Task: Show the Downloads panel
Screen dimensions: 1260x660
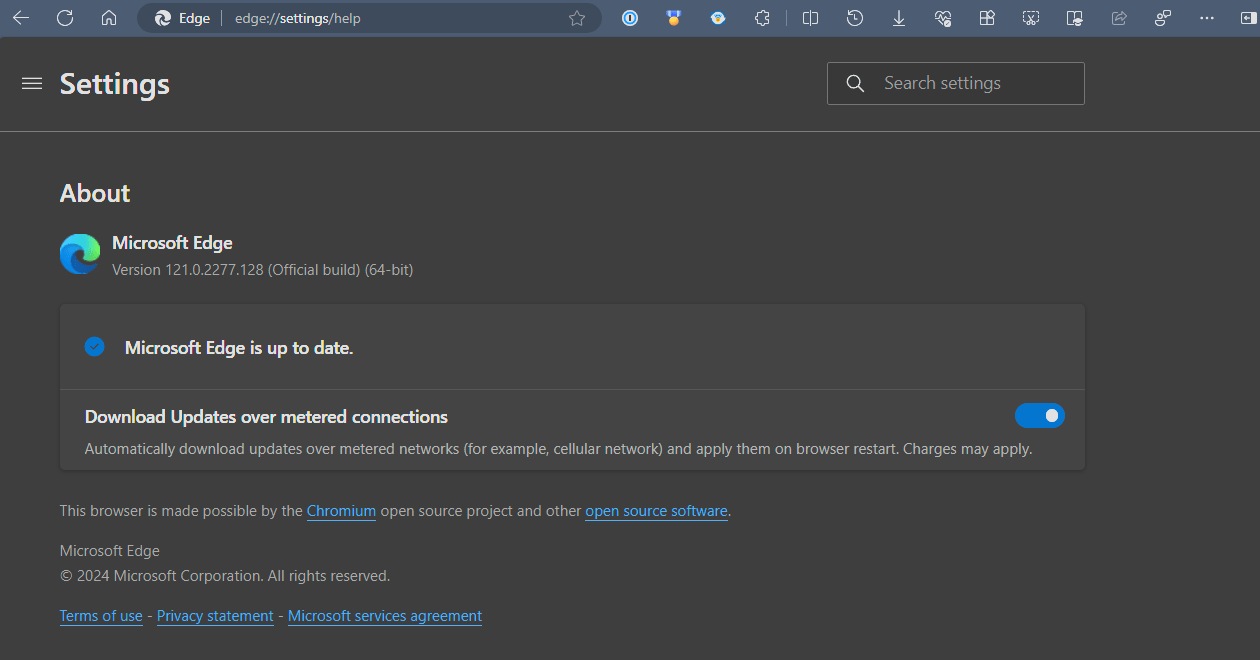Action: (899, 18)
